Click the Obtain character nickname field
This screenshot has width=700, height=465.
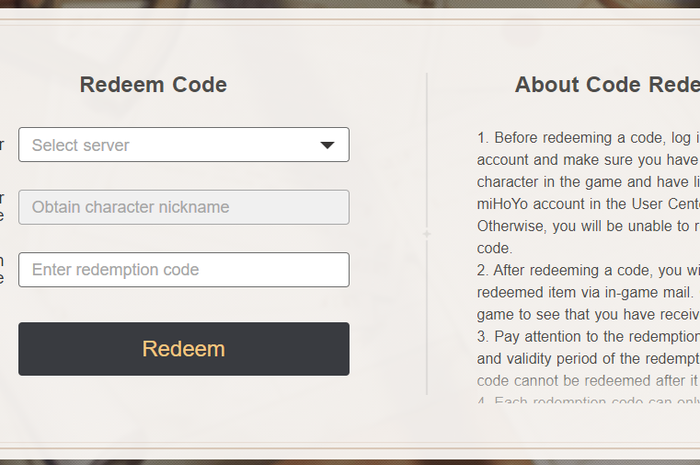(x=183, y=207)
